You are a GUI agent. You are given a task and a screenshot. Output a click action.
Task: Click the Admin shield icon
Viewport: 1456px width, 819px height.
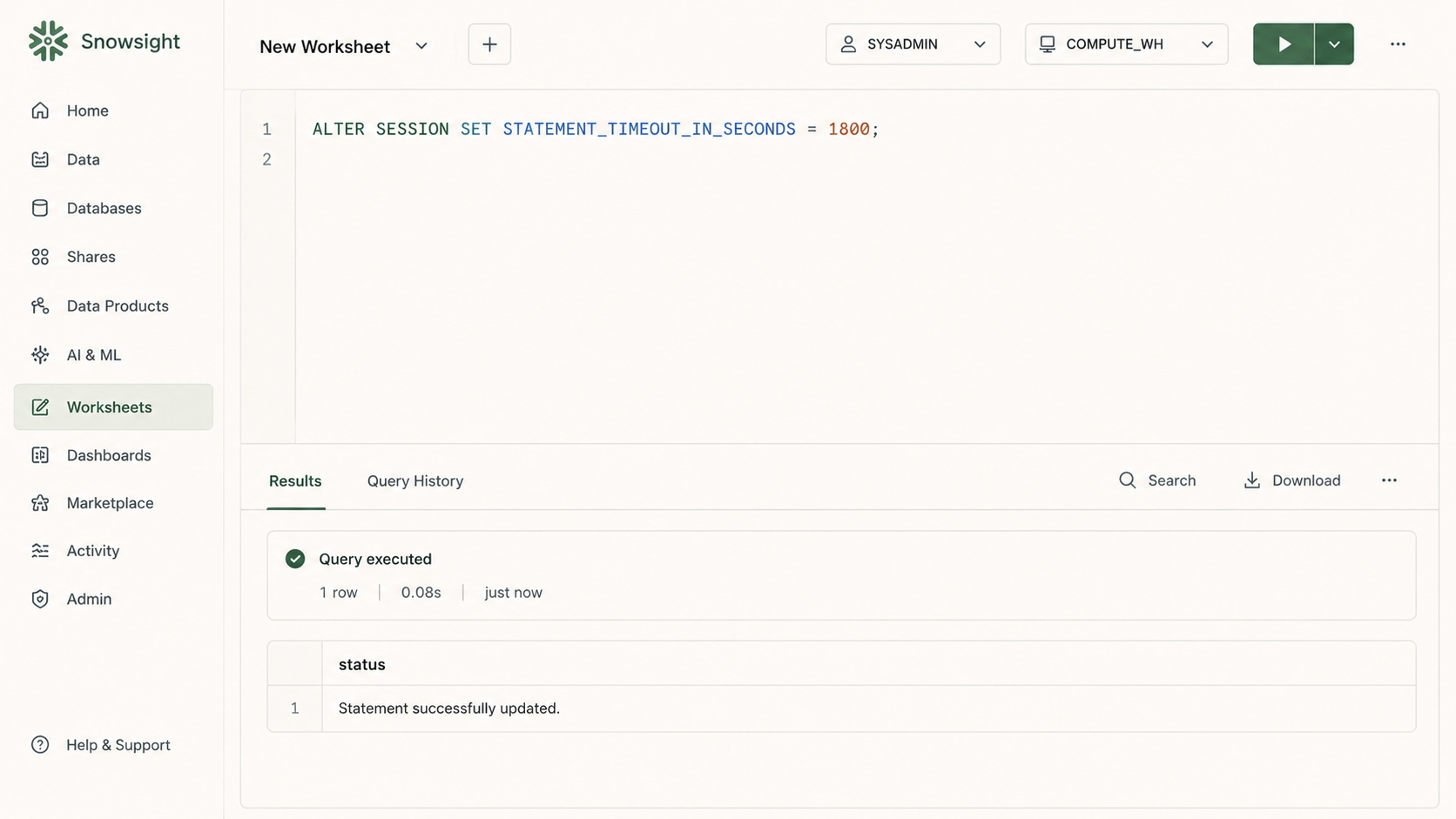click(x=40, y=599)
